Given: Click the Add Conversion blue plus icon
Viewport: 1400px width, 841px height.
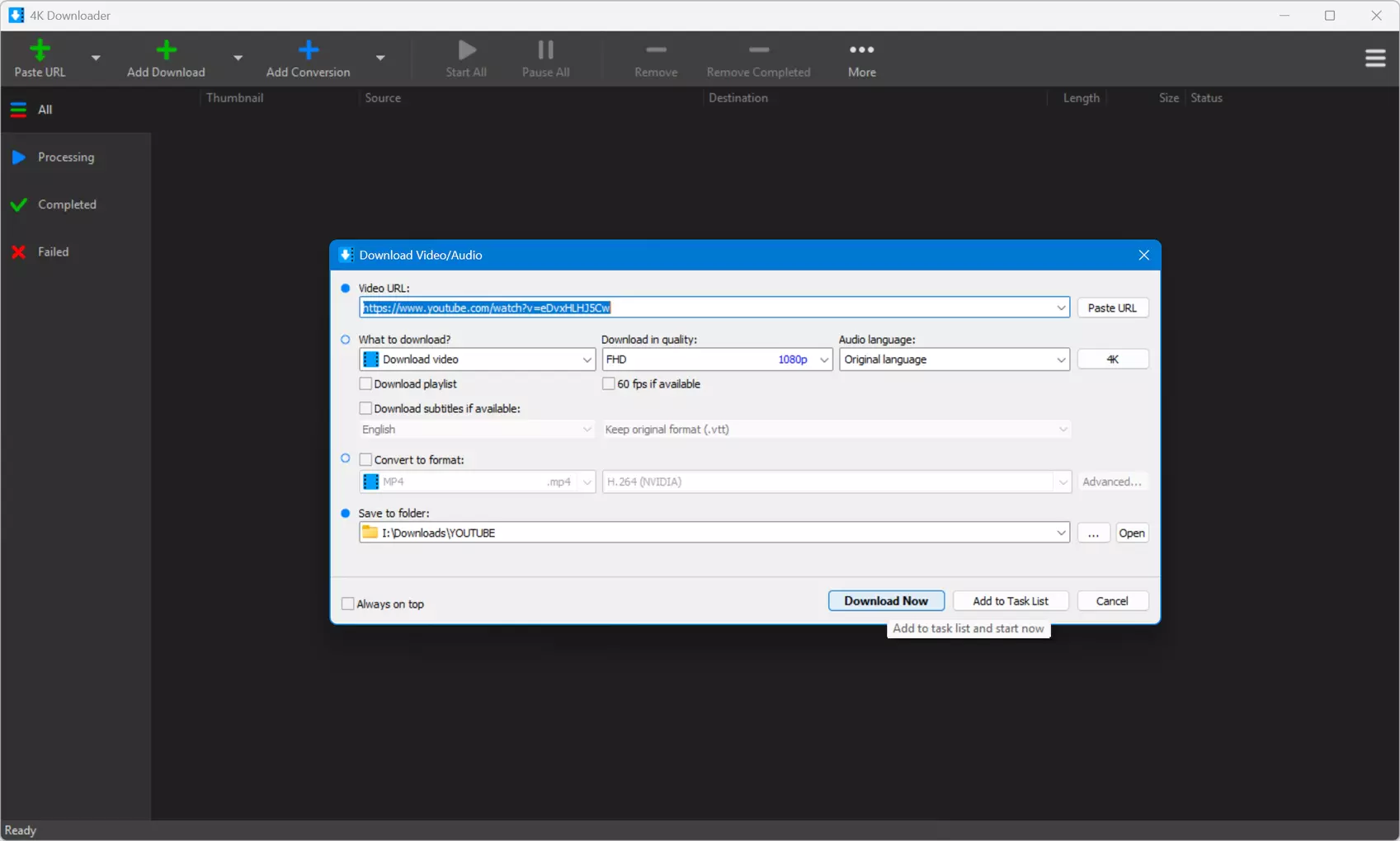Looking at the screenshot, I should pos(309,50).
